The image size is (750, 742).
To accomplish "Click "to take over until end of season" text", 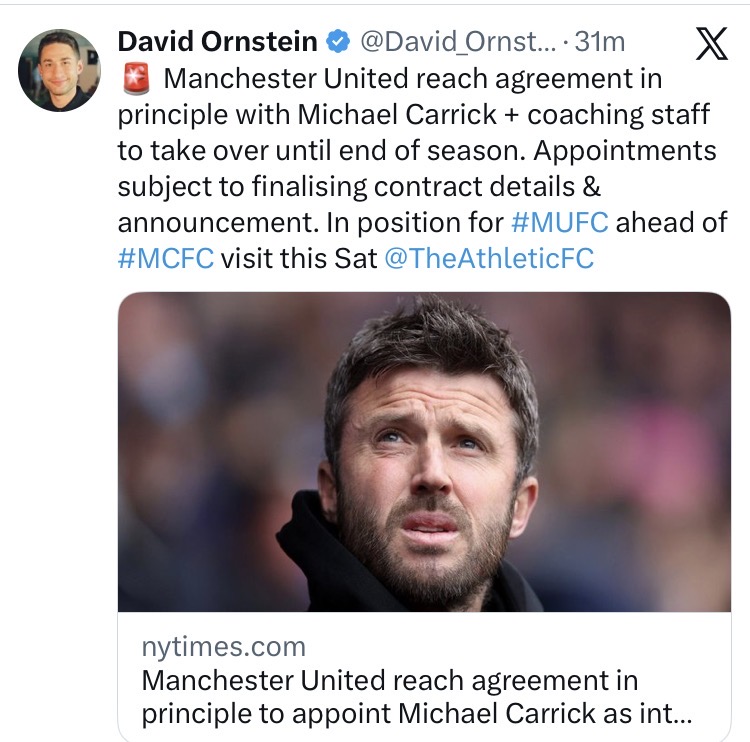I will coord(280,150).
